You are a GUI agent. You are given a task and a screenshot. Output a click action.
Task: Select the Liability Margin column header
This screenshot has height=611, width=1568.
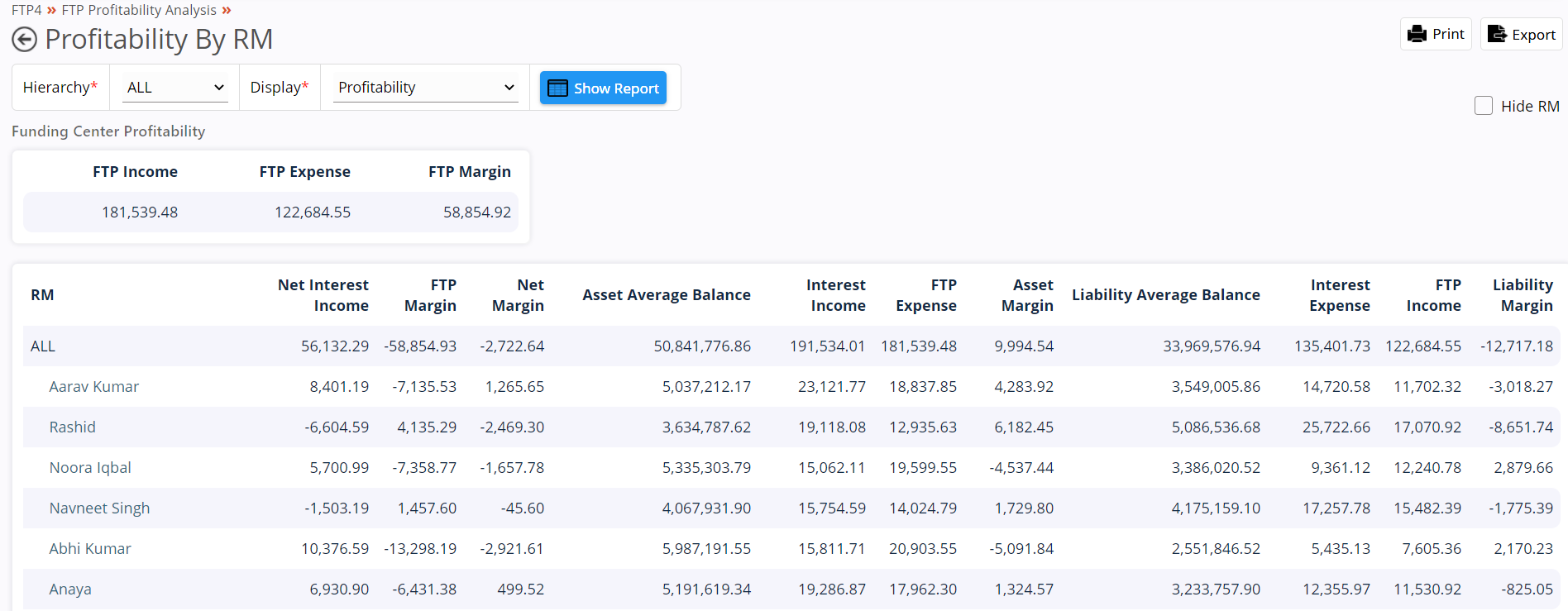tap(1523, 295)
